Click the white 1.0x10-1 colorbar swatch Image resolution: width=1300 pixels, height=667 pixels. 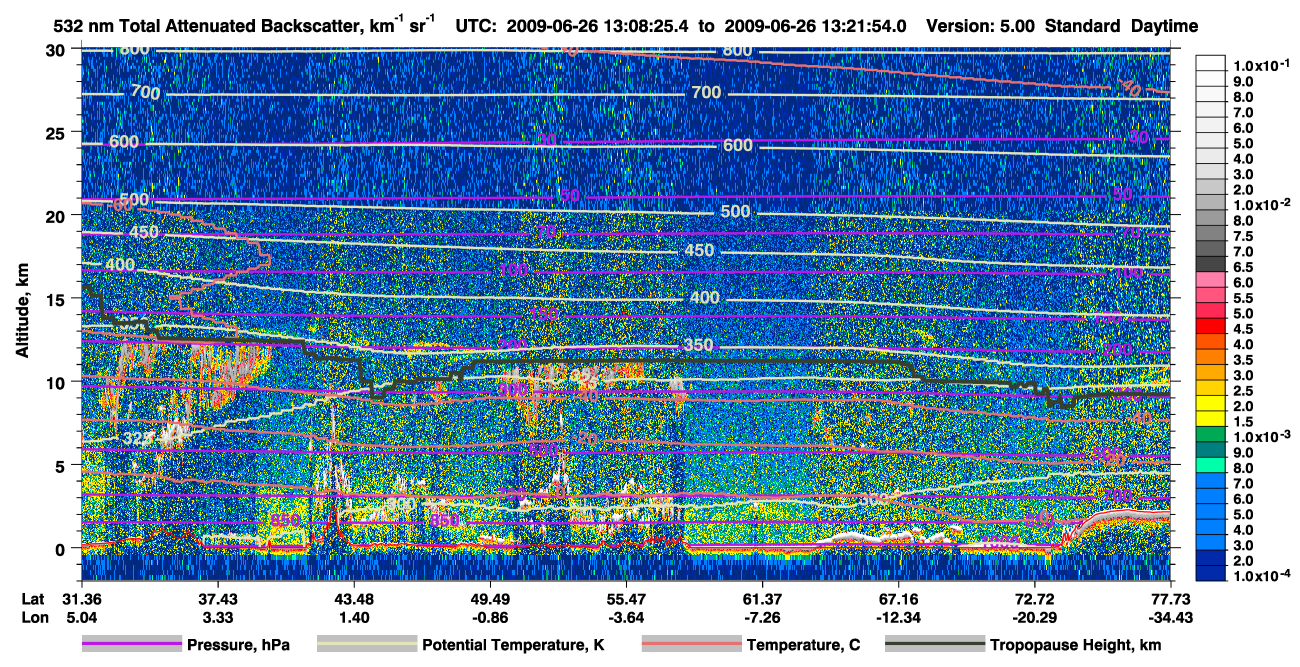tap(1211, 64)
